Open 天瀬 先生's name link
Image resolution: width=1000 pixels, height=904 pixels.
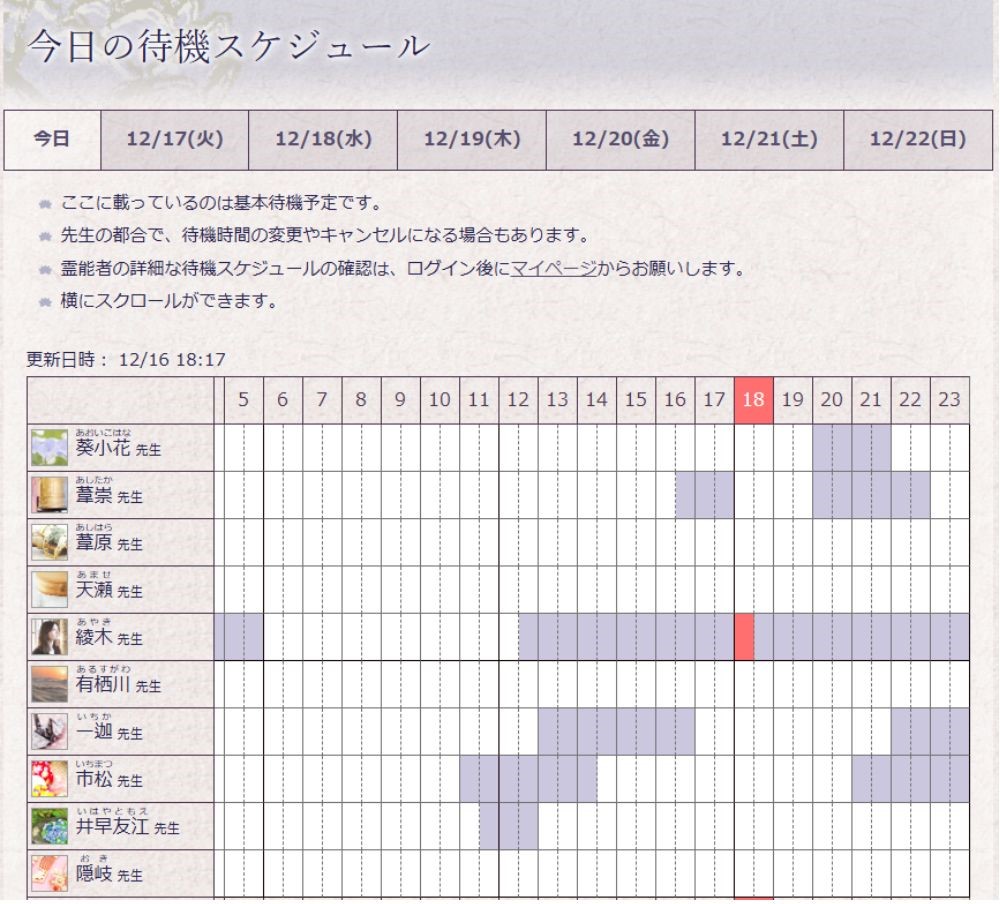click(109, 590)
